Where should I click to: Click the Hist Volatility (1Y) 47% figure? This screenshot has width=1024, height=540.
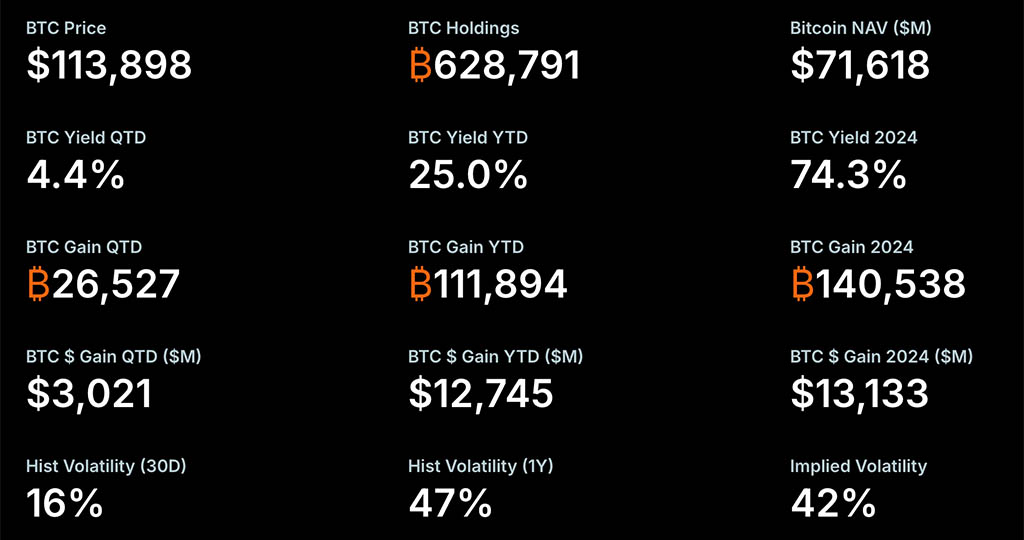point(451,503)
